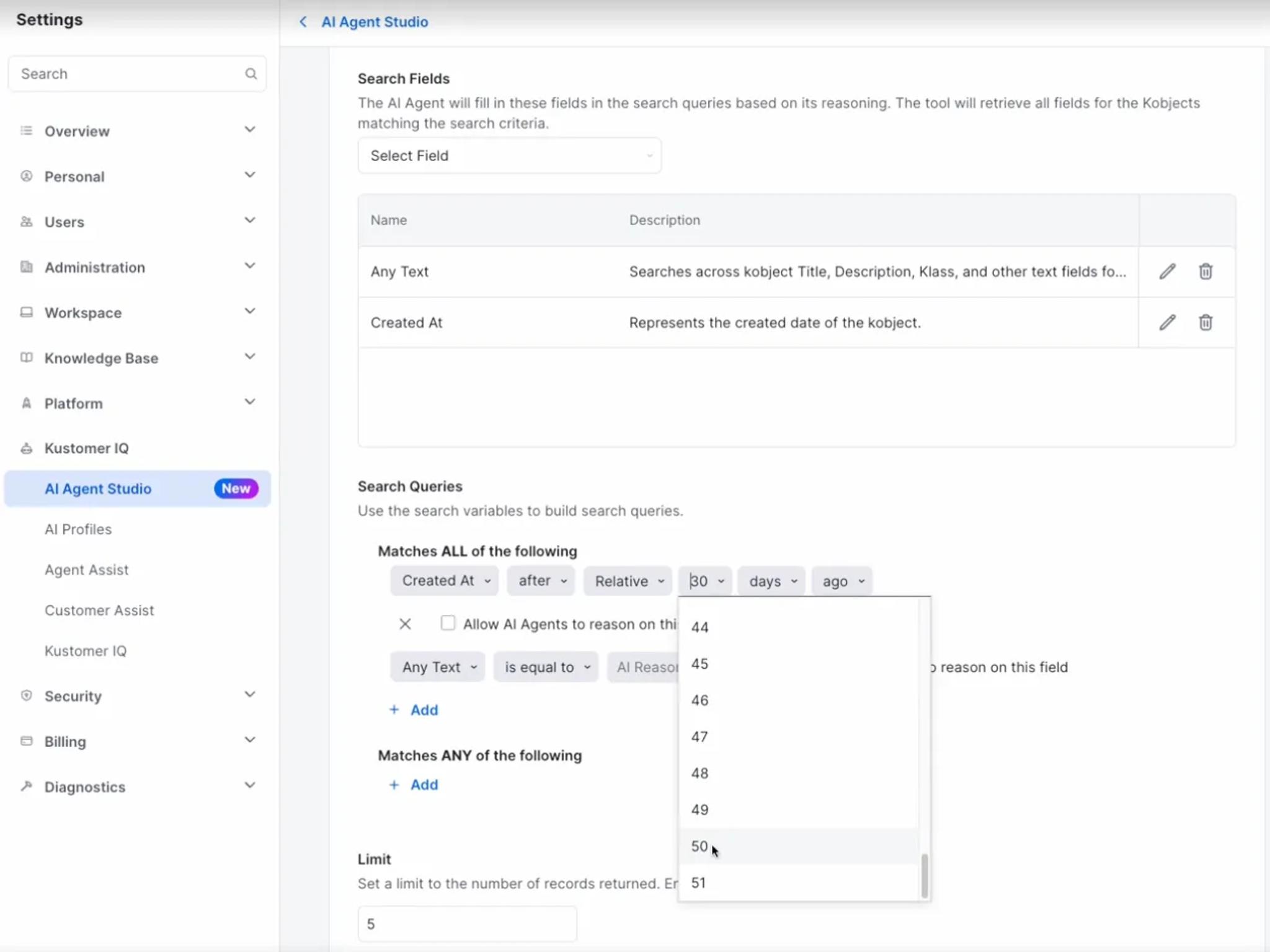
Task: Click the Kustomer IQ robot icon in sidebar
Action: tap(26, 448)
